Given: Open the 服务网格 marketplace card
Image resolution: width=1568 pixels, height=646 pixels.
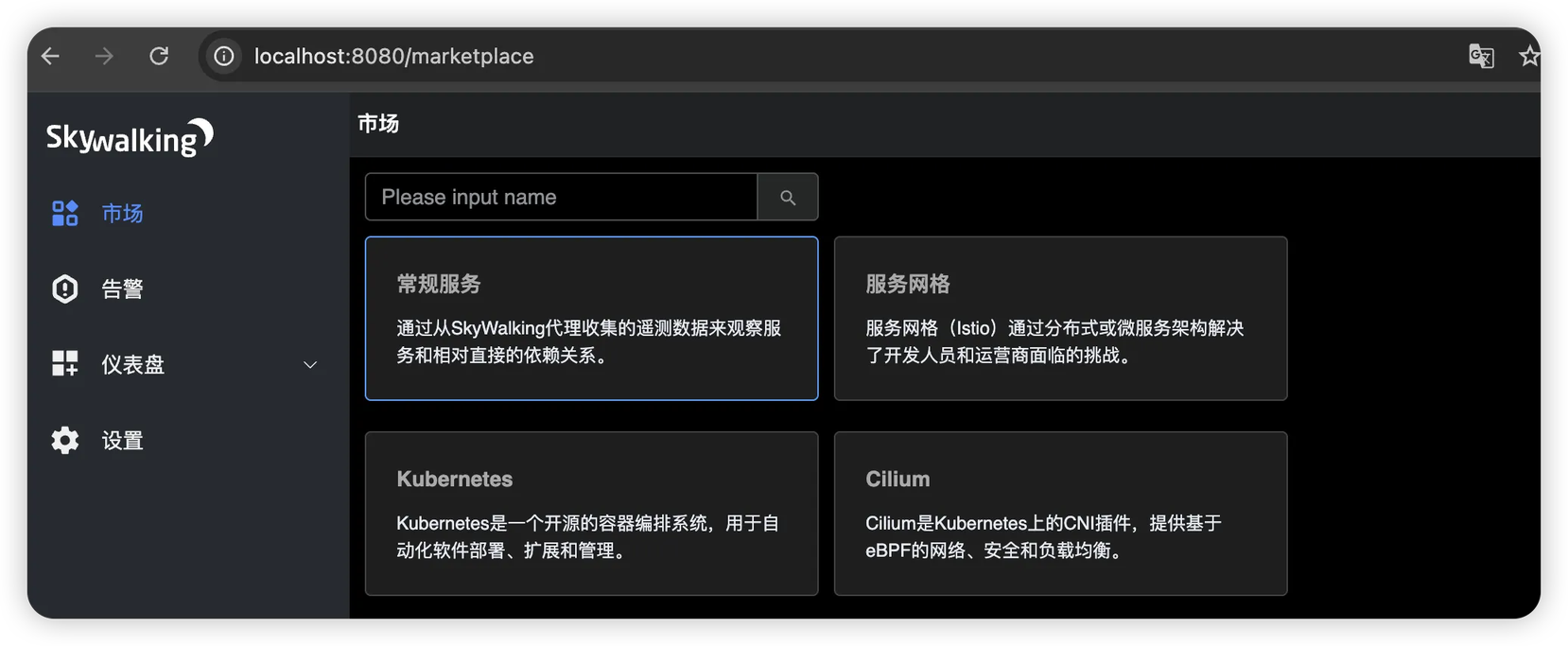Looking at the screenshot, I should click(1060, 318).
